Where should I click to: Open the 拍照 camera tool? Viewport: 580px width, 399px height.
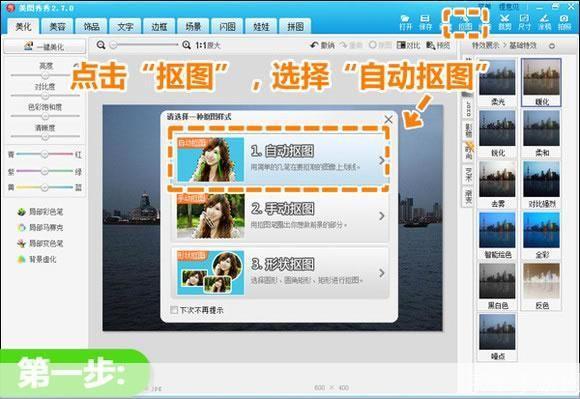tap(564, 22)
